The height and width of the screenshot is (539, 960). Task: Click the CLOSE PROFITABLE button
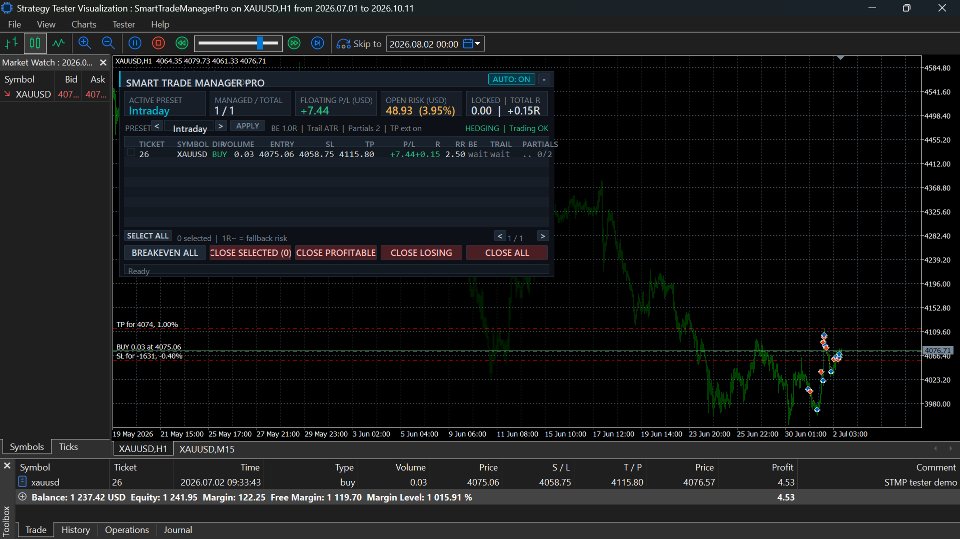coord(336,252)
